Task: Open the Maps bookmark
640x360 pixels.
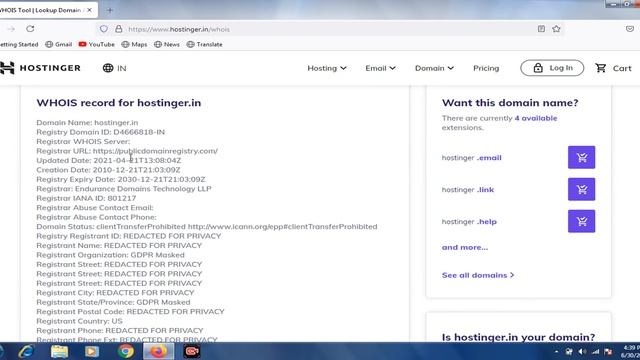Action: (134, 44)
